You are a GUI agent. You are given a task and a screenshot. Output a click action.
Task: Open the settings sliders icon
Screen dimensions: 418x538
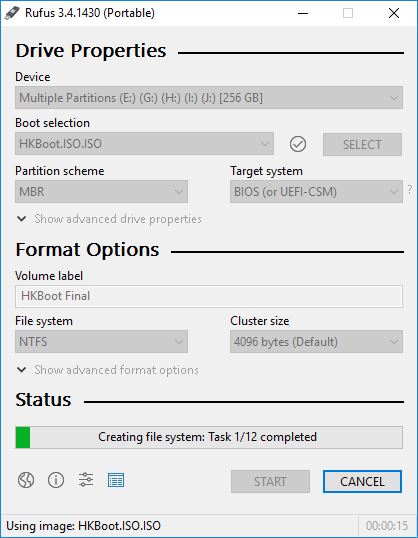coord(85,480)
